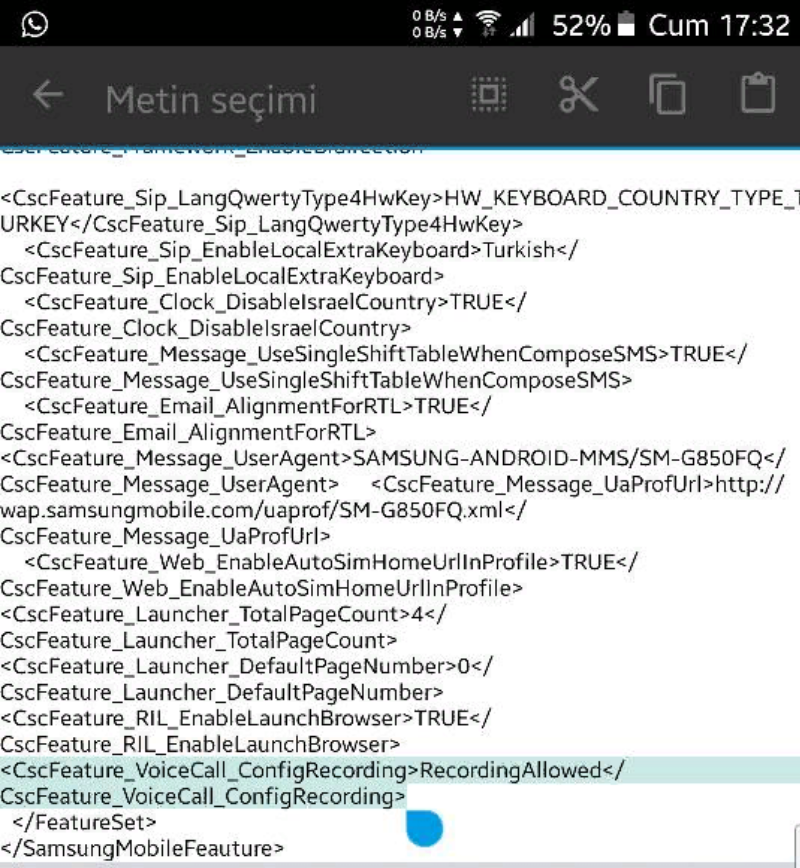Tap the CscFeature_Clock_DisableIsraelCountry TRUE line

coord(275,302)
